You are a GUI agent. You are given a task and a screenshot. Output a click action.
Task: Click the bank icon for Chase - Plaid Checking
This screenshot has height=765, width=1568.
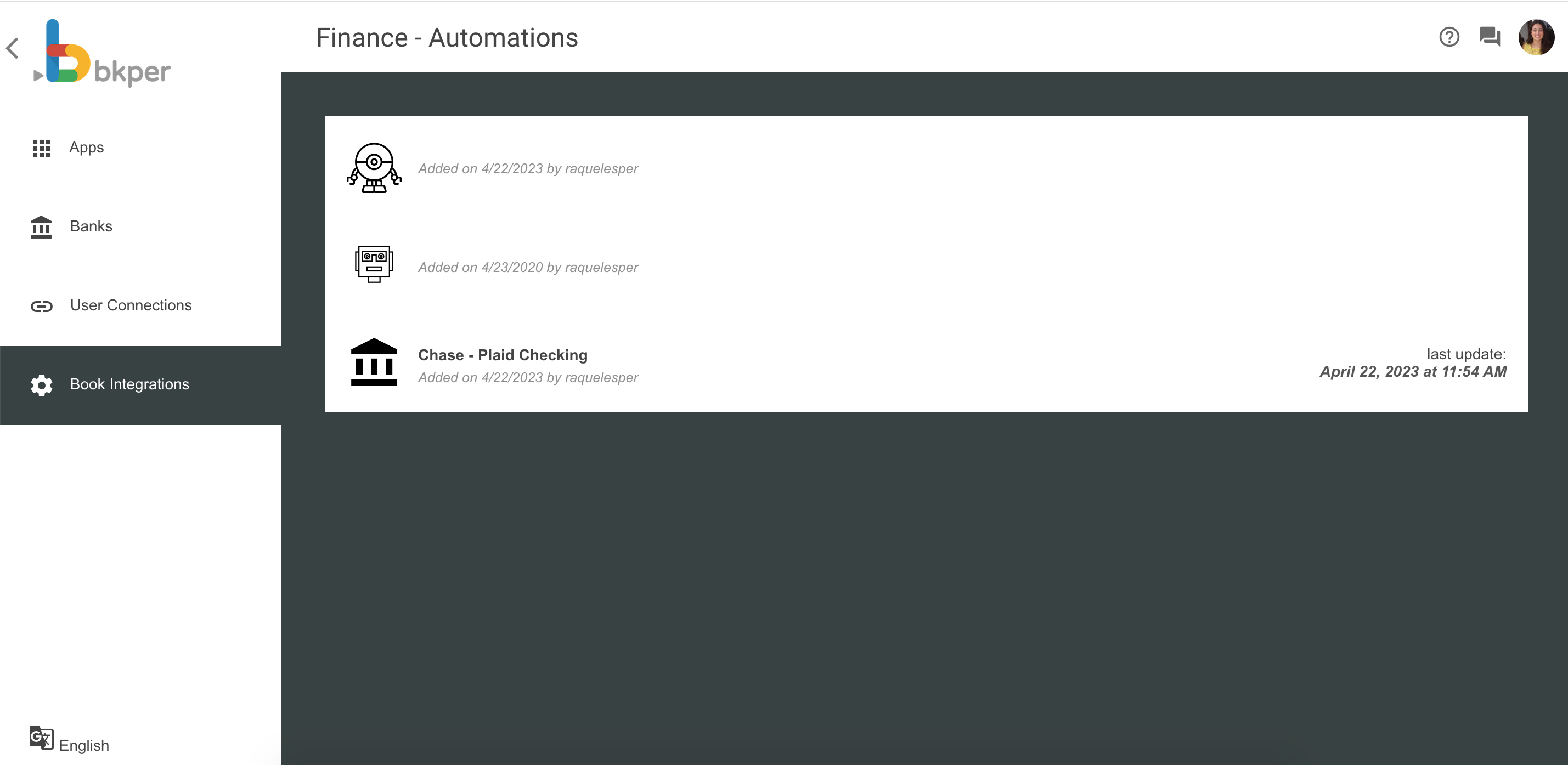[374, 362]
